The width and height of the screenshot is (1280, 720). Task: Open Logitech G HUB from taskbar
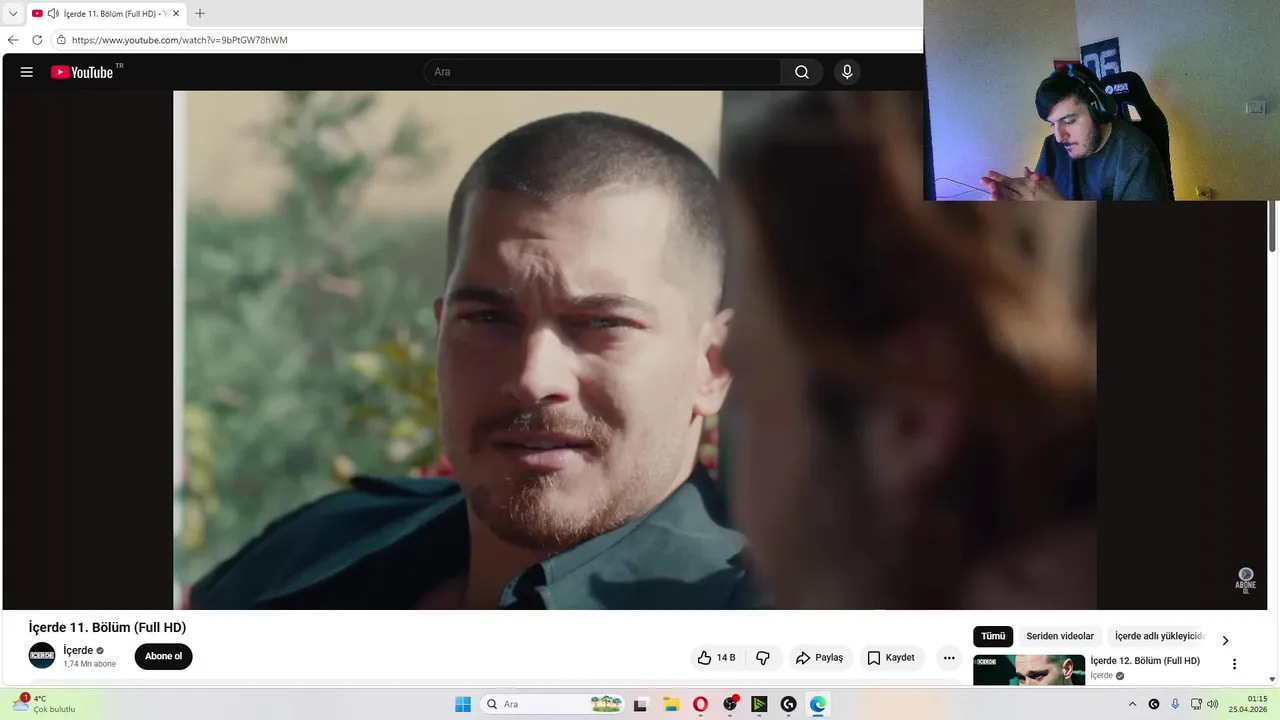coord(789,704)
